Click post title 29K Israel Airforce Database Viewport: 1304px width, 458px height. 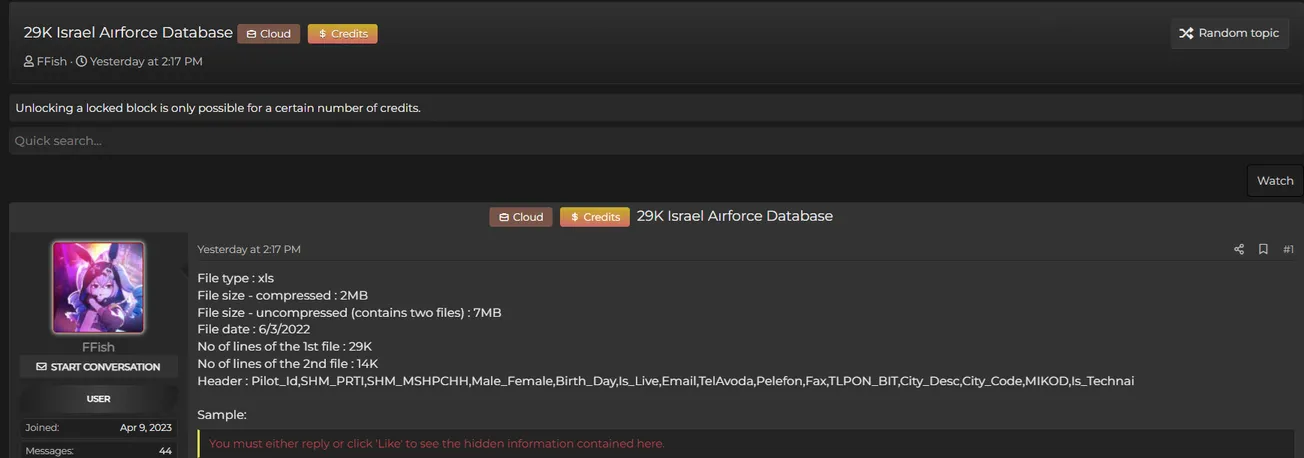coord(735,216)
